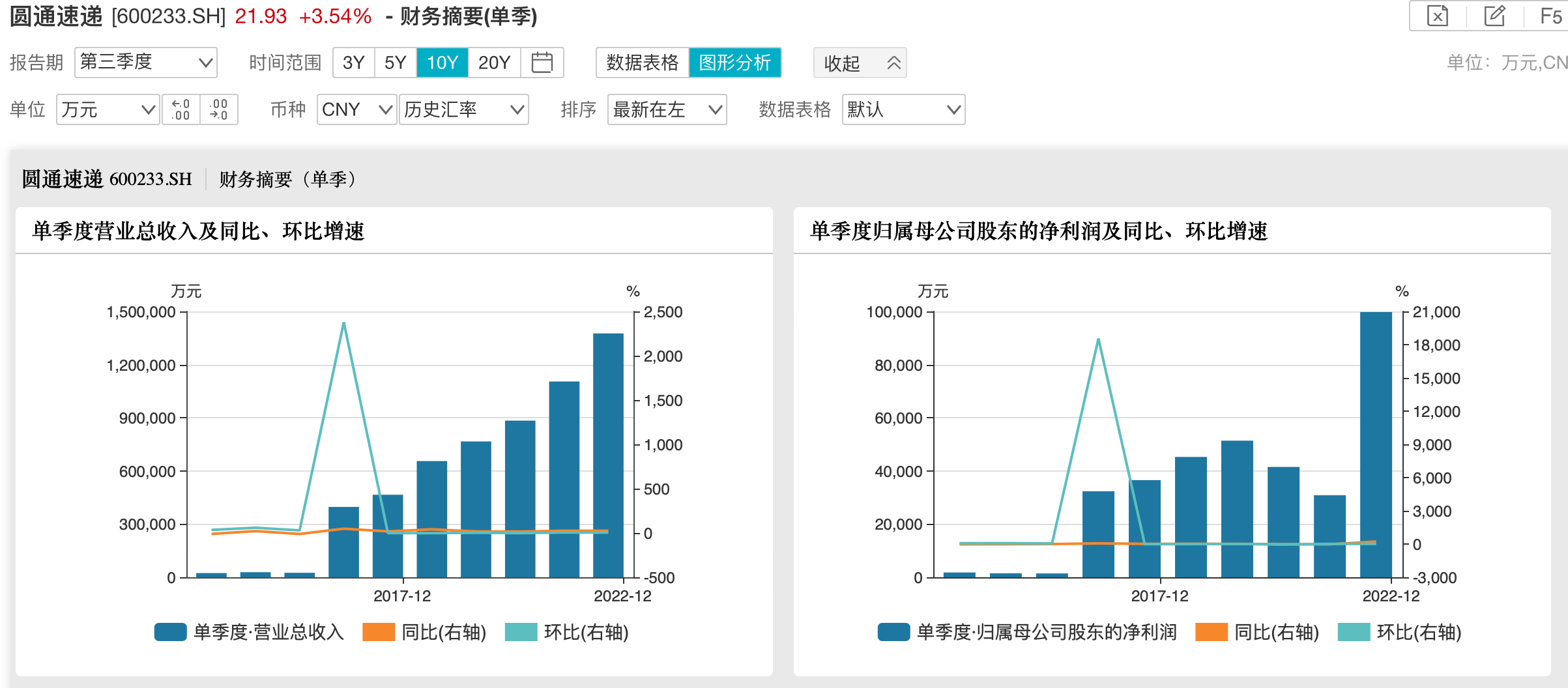Open the 币种 CNY dropdown
1568x688 pixels.
(x=356, y=109)
